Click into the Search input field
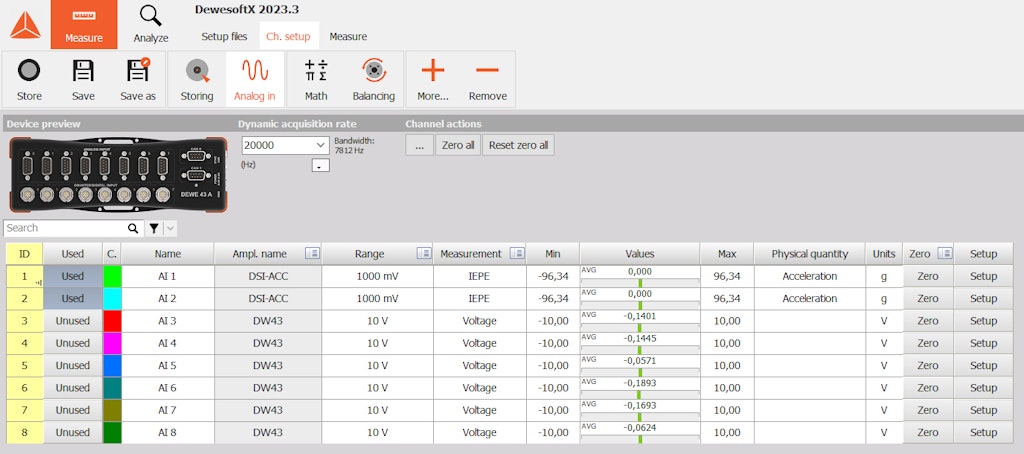Image resolution: width=1024 pixels, height=454 pixels. click(65, 228)
